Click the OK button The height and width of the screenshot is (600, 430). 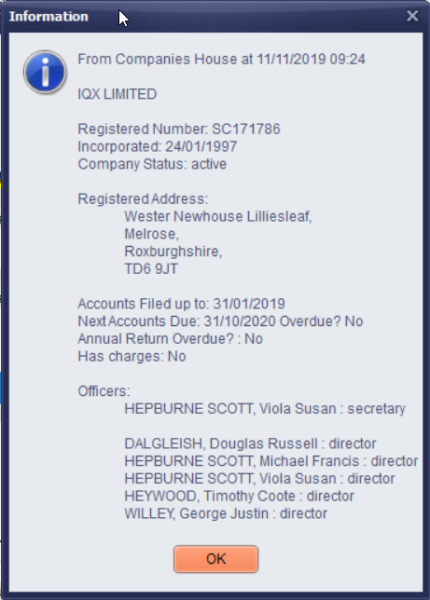[216, 559]
